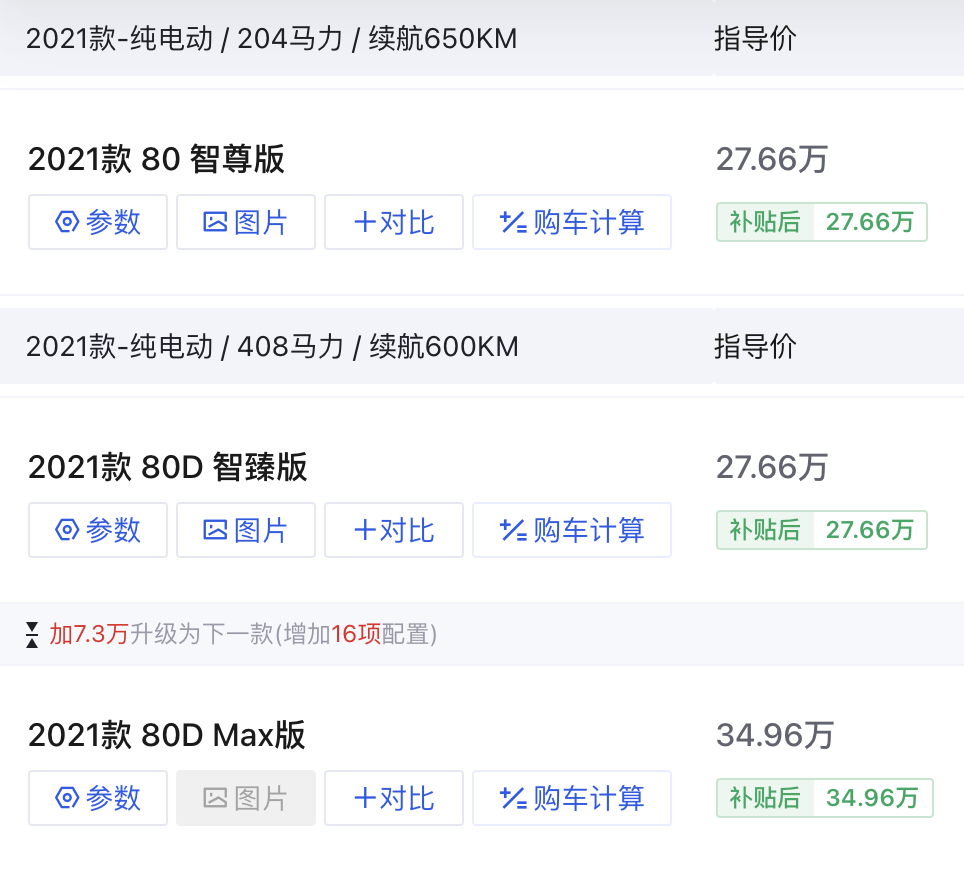Screen dimensions: 964x870
Task: Click disabled 图片 button of 80D Max版
Action: coord(246,798)
